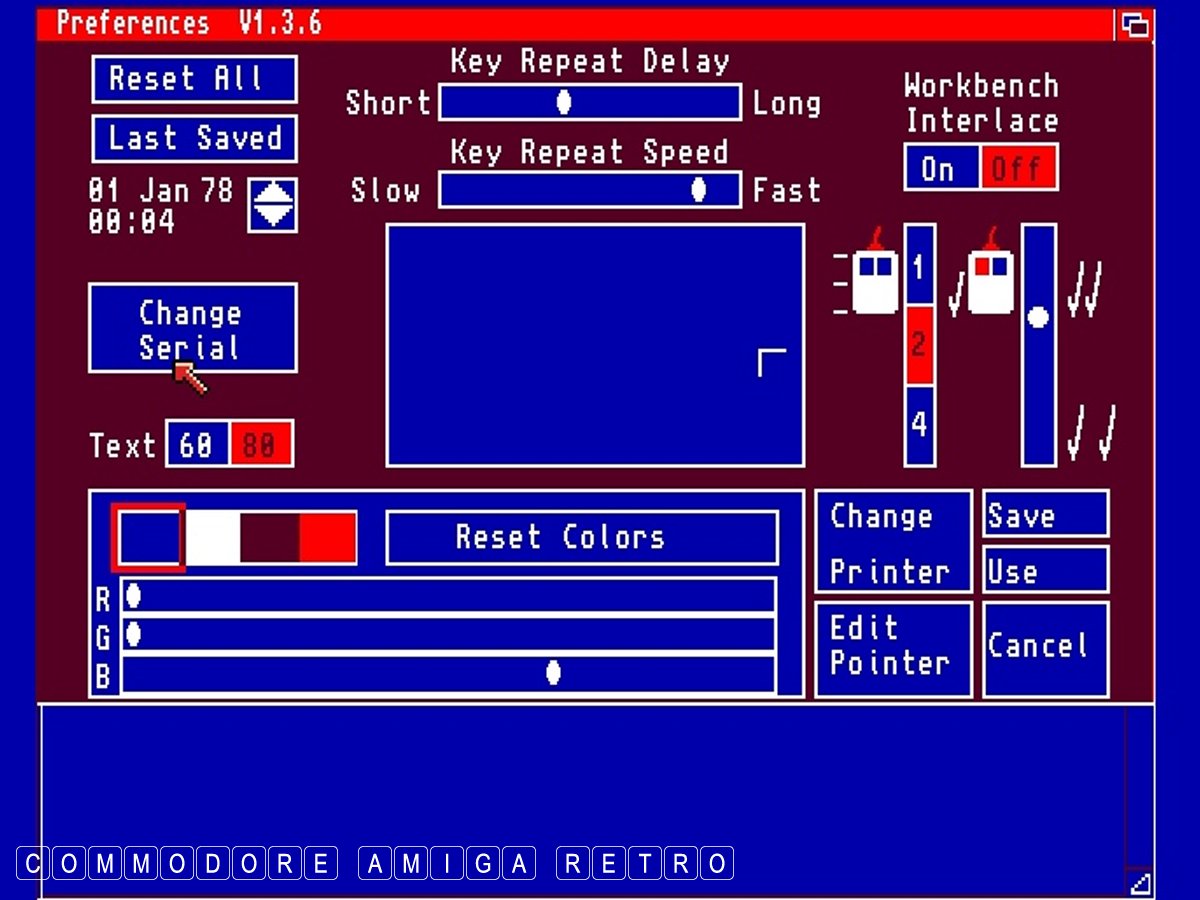Click the double-click mouse icon with red button
The width and height of the screenshot is (1200, 900).
coord(990,280)
